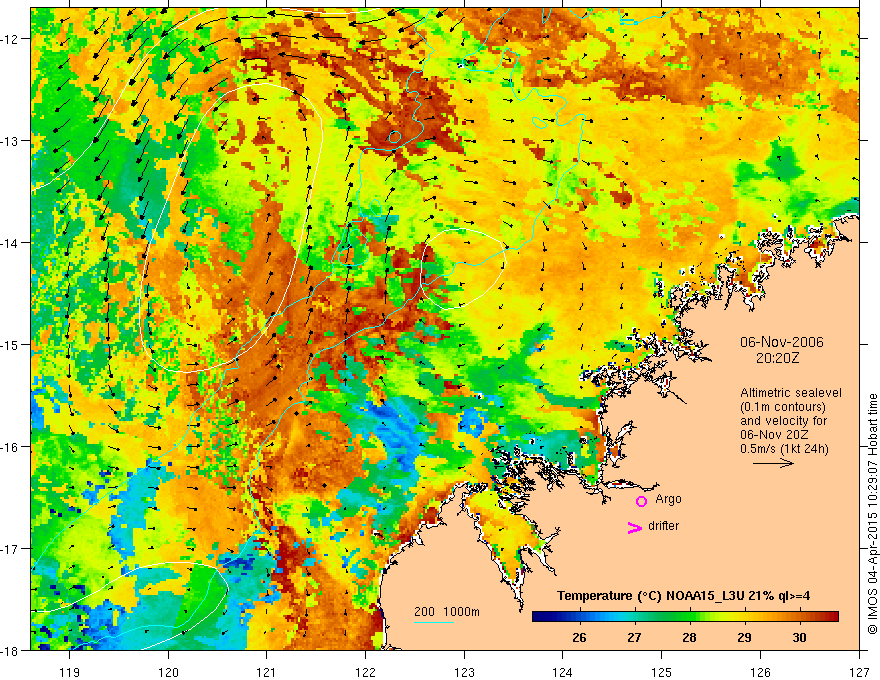Click the colorbar tick label 26
This screenshot has width=880, height=680.
[579, 637]
